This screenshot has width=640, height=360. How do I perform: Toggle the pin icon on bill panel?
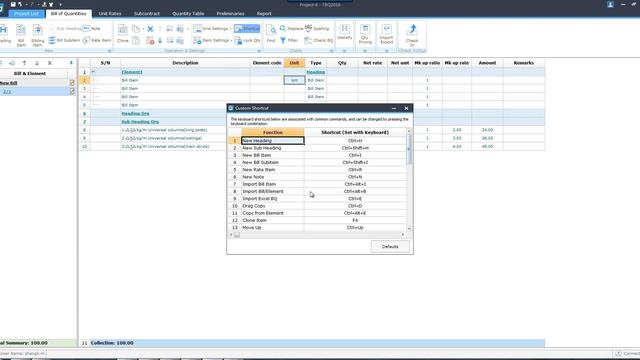pyautogui.click(x=71, y=63)
